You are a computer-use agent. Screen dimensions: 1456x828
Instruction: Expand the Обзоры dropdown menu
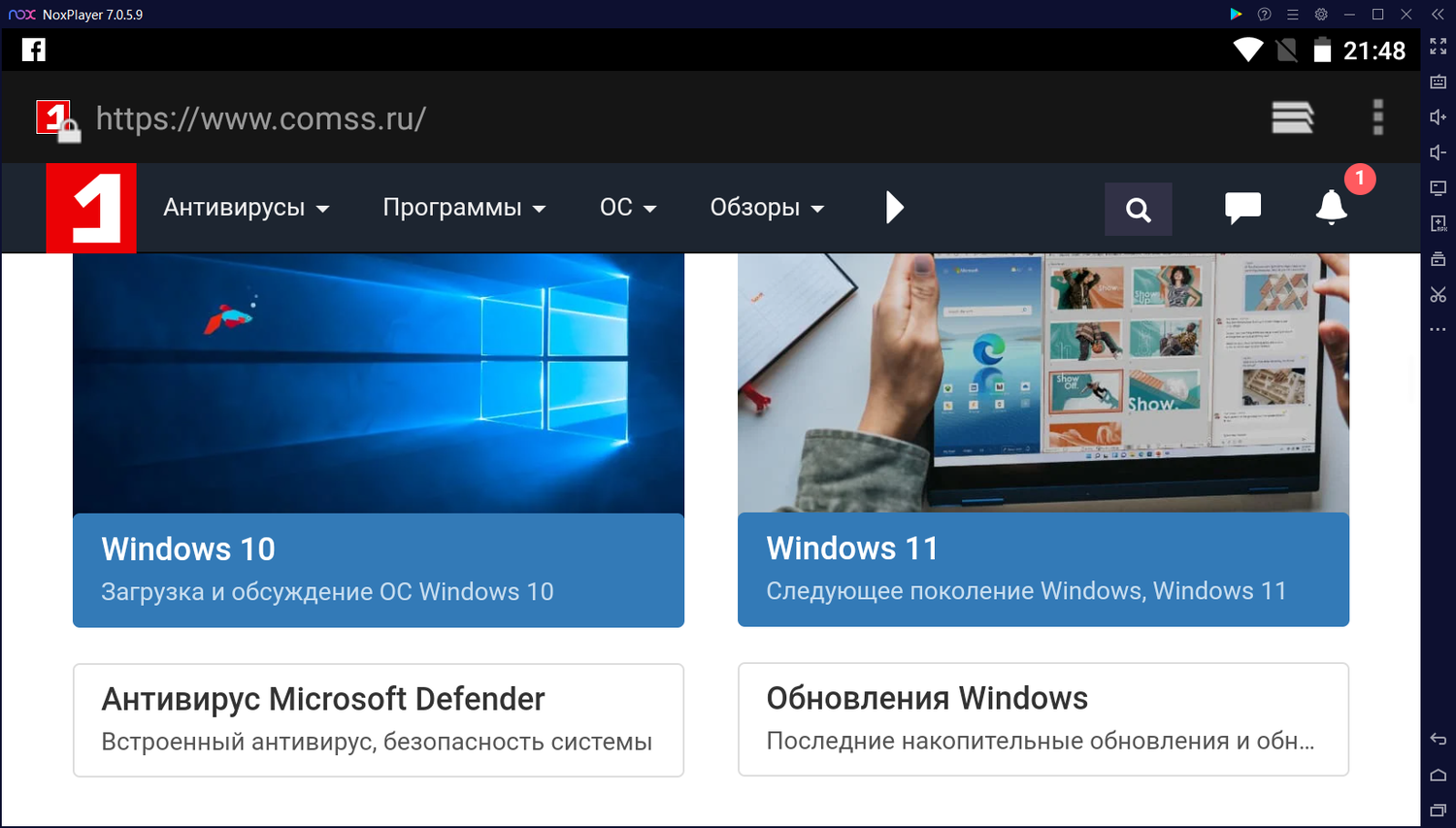(767, 208)
